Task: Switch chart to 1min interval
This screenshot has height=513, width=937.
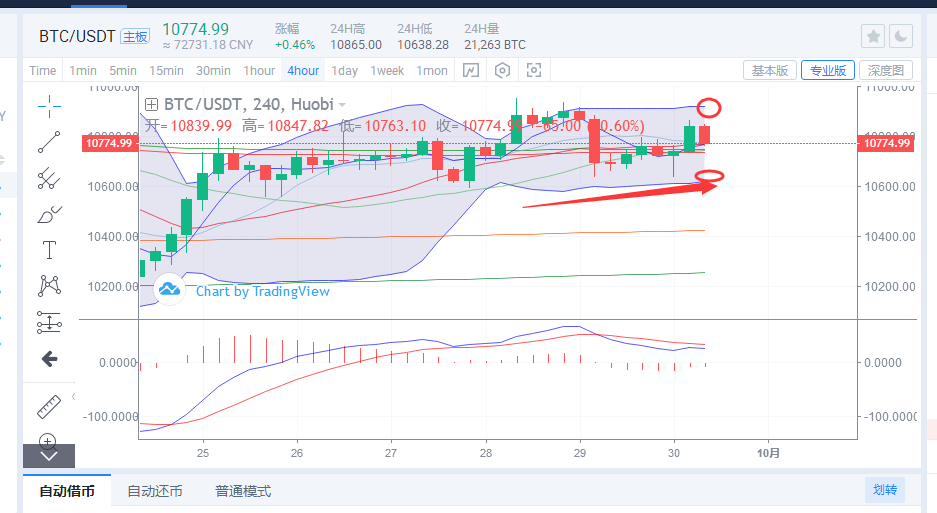Action: point(83,71)
